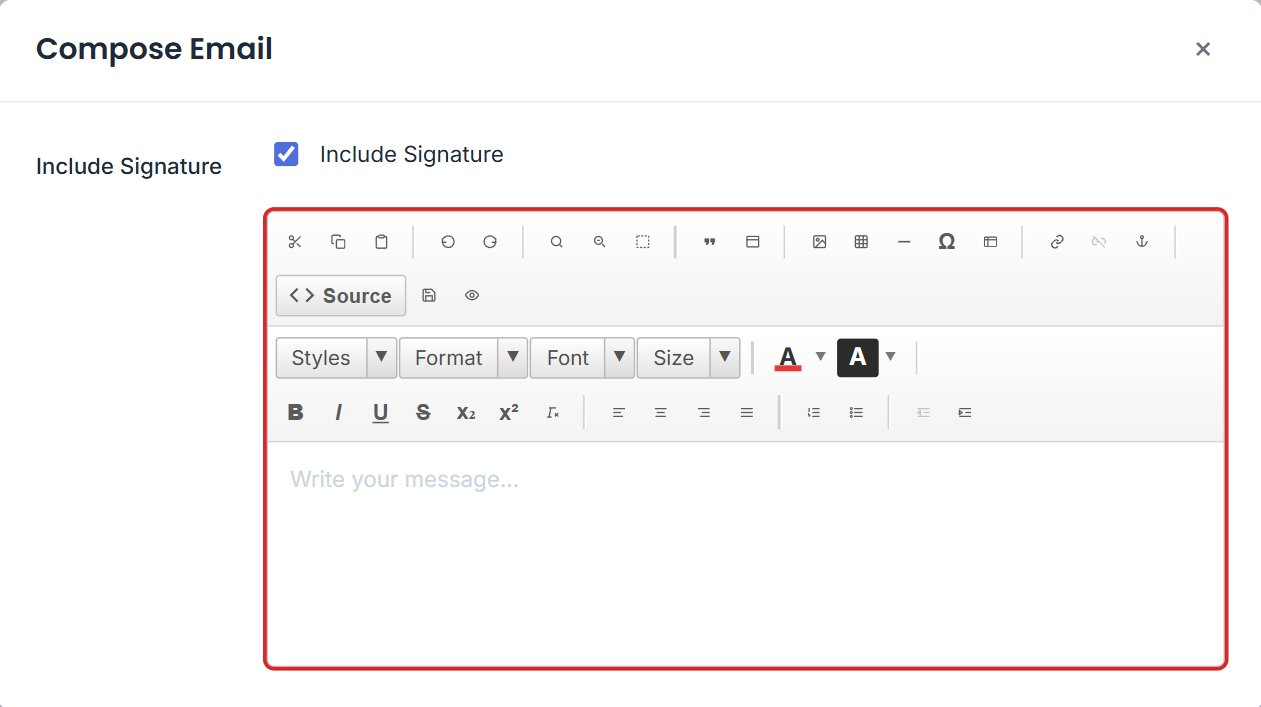
Task: Click the templates icon after Omega
Action: coord(990,242)
